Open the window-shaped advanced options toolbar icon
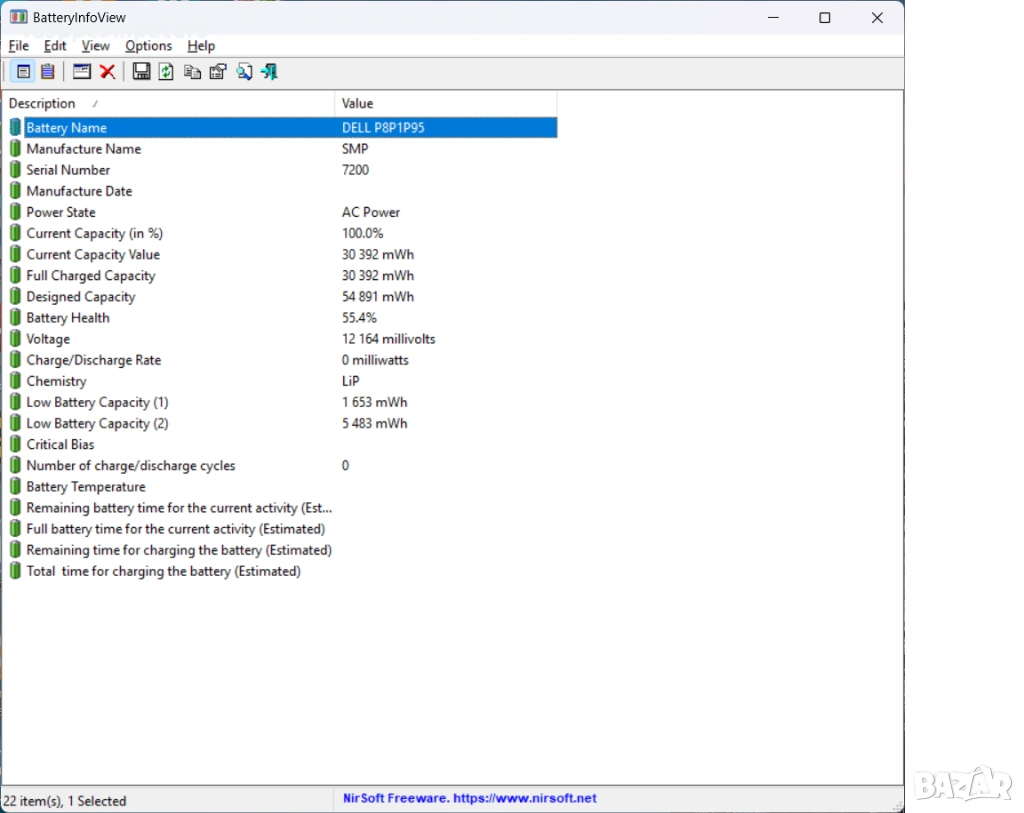 82,72
